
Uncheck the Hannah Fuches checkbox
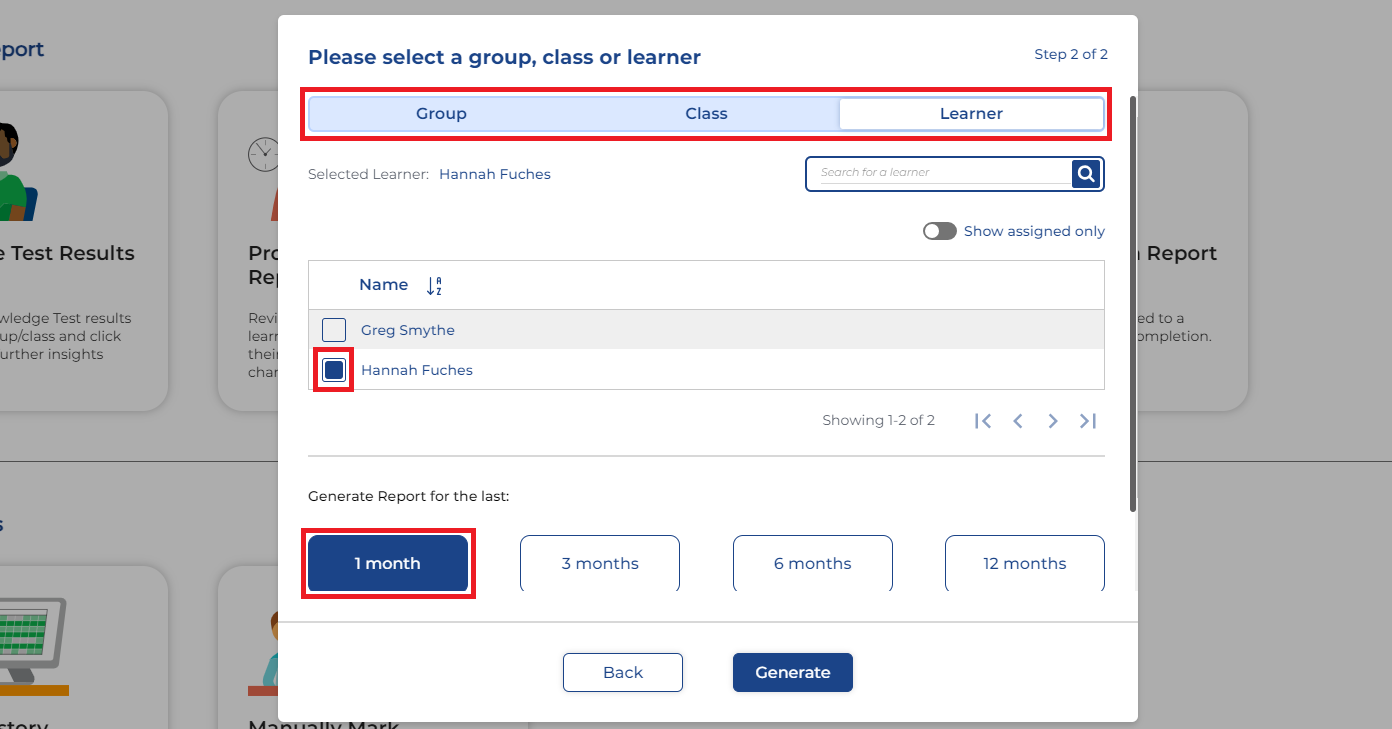point(334,370)
